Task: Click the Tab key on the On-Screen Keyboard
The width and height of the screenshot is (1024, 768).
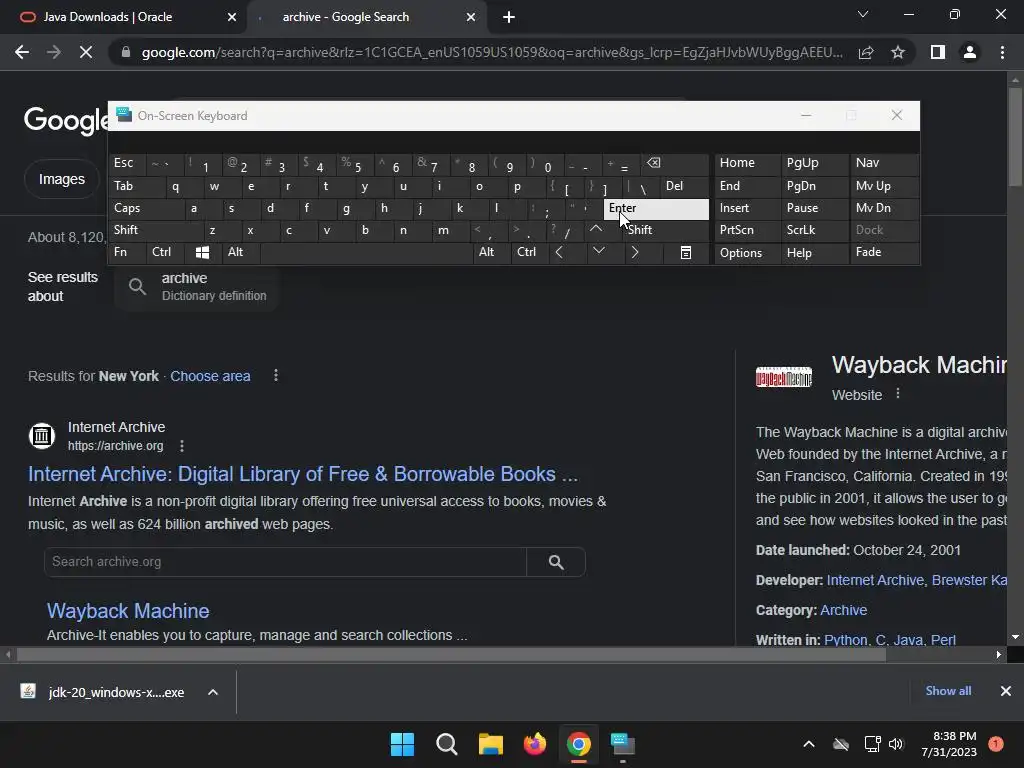Action: pyautogui.click(x=137, y=186)
